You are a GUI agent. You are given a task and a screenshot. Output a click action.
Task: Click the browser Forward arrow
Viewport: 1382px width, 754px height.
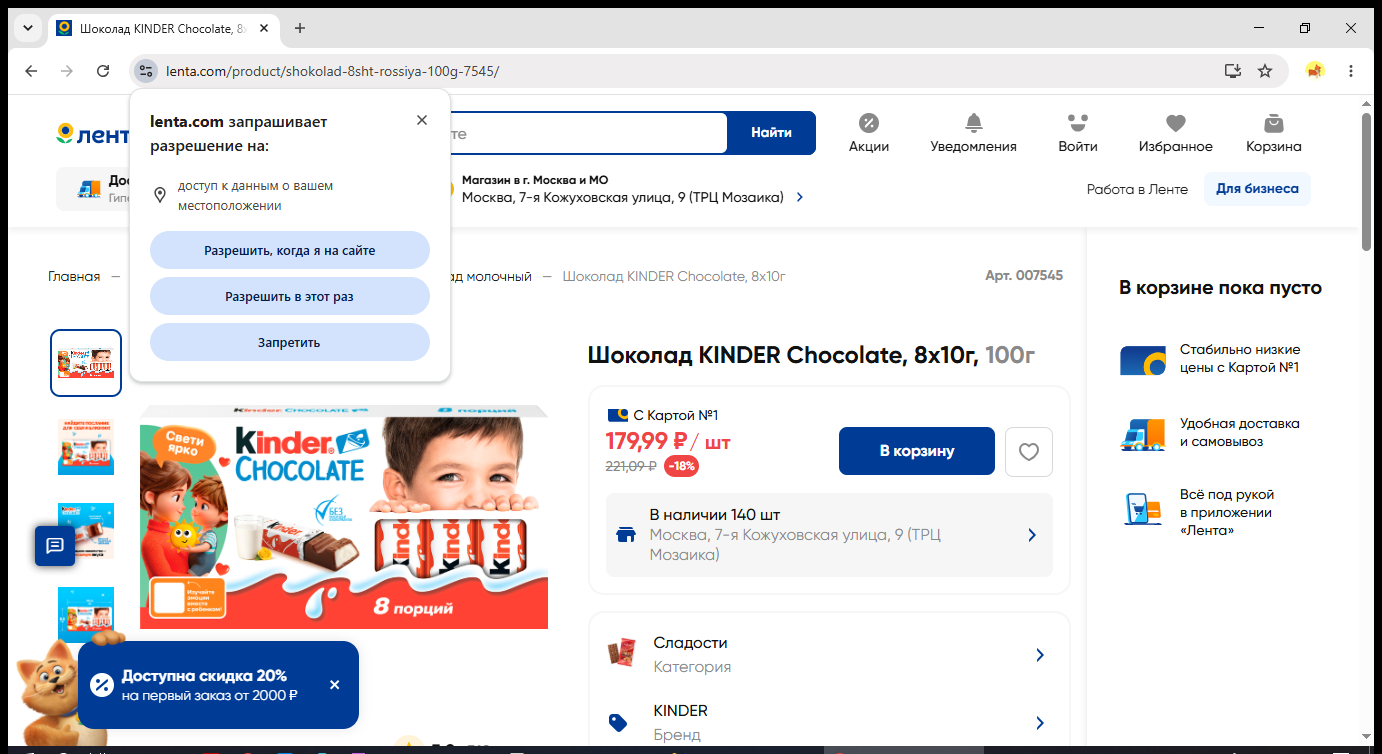pos(67,71)
